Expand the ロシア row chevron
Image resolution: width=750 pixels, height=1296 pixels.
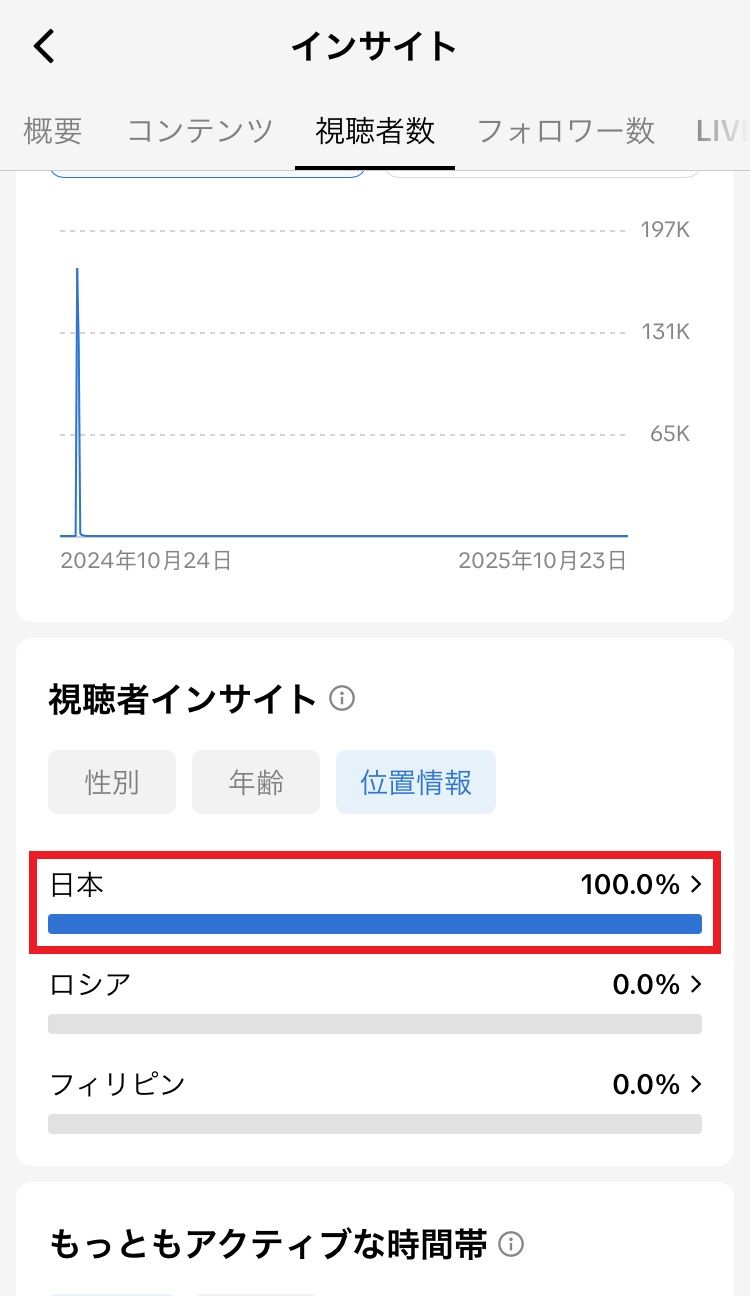tap(696, 985)
